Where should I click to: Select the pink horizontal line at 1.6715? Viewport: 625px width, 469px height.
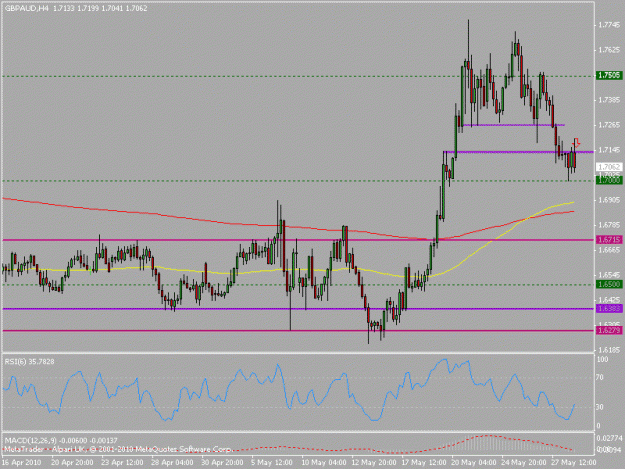pyautogui.click(x=298, y=240)
